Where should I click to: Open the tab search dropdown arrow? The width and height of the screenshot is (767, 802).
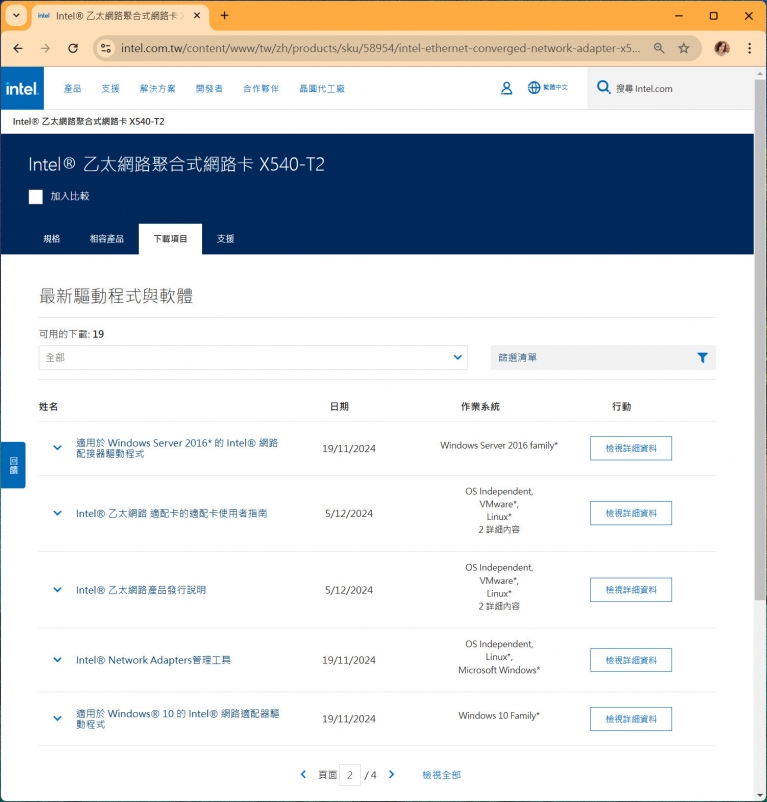[x=16, y=15]
